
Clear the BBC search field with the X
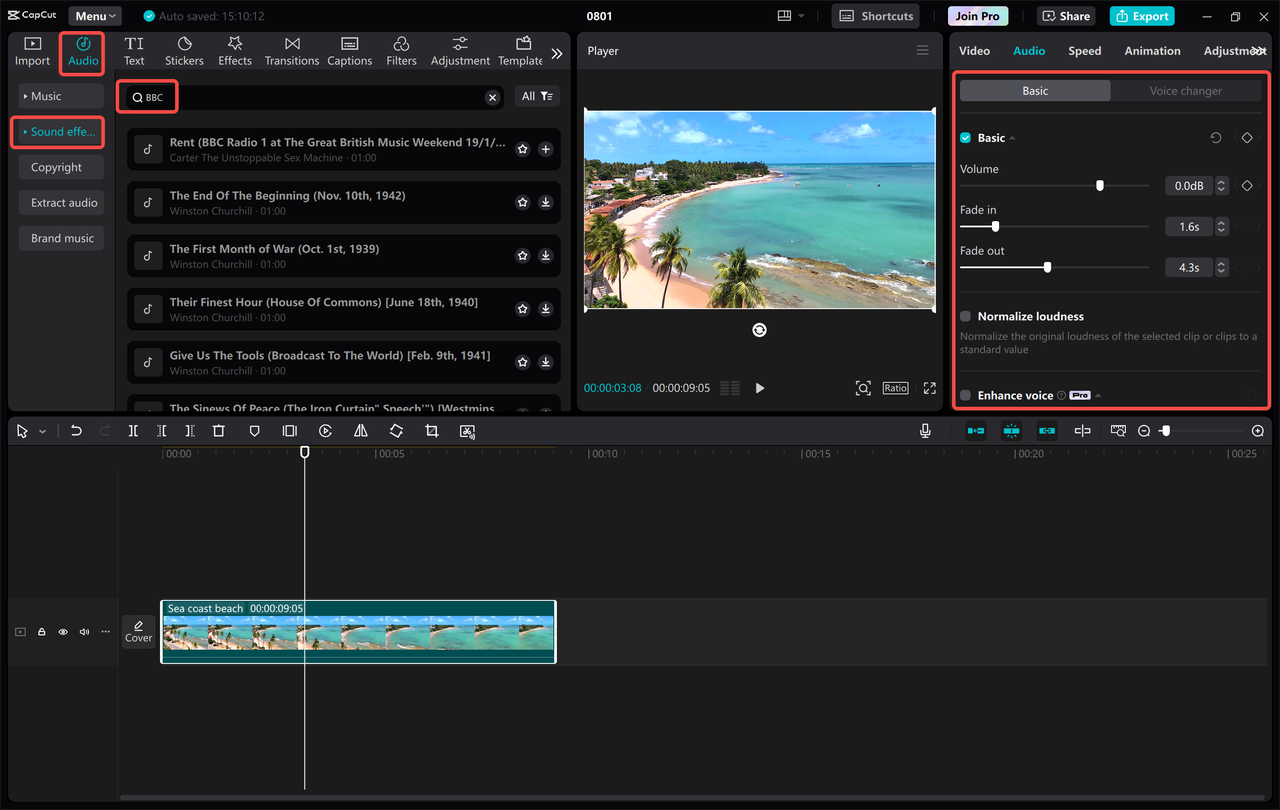tap(492, 97)
